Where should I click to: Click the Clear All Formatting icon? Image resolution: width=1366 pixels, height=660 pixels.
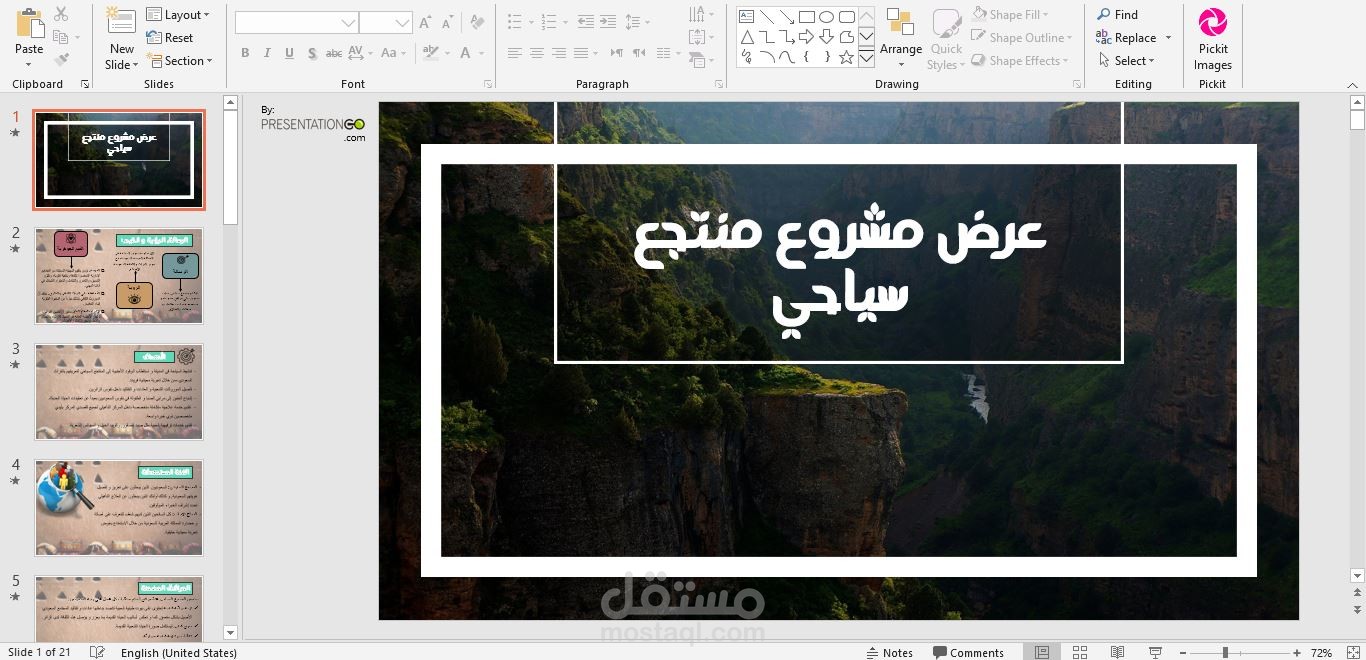475,21
